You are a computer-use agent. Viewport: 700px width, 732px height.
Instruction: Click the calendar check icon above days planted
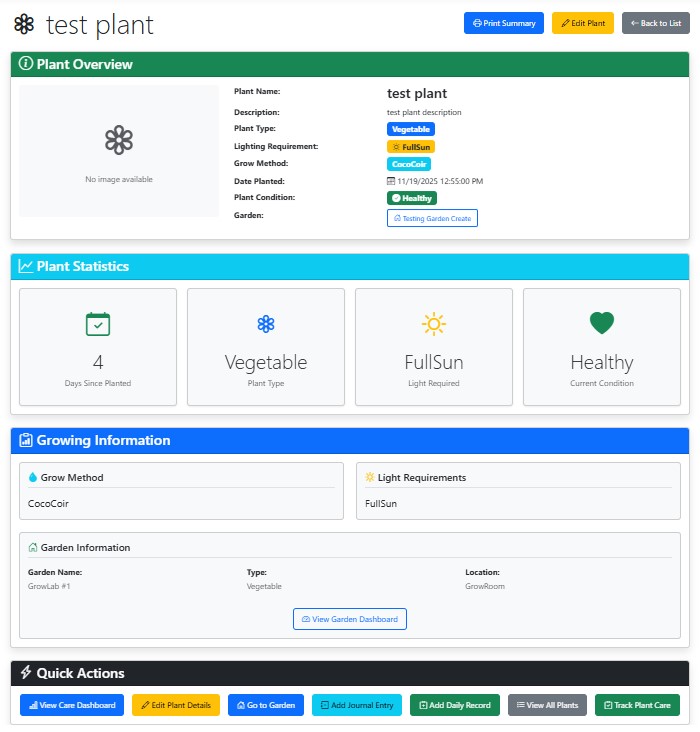coord(98,324)
